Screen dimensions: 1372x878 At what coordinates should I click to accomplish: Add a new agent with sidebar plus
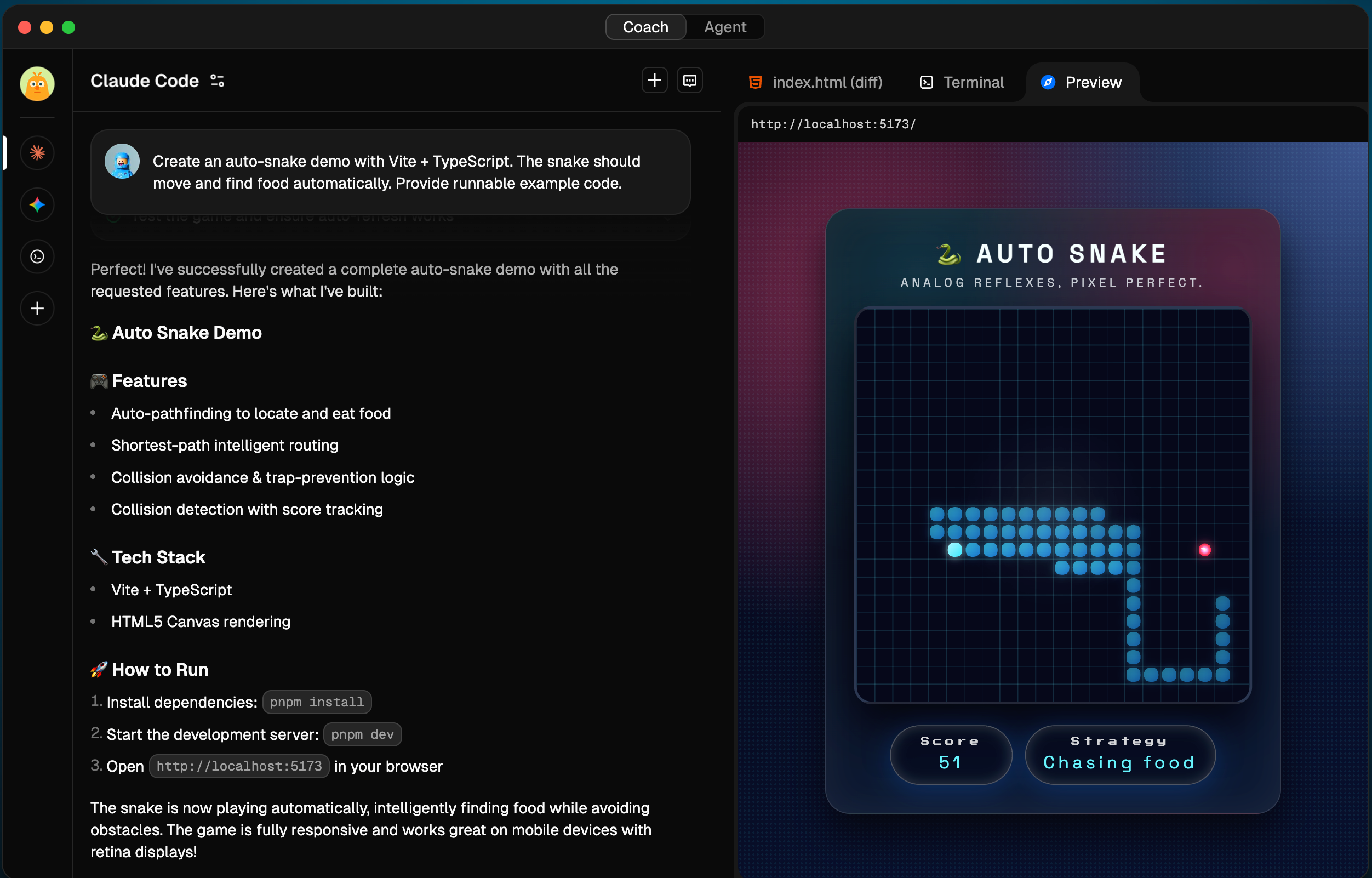pyautogui.click(x=37, y=309)
